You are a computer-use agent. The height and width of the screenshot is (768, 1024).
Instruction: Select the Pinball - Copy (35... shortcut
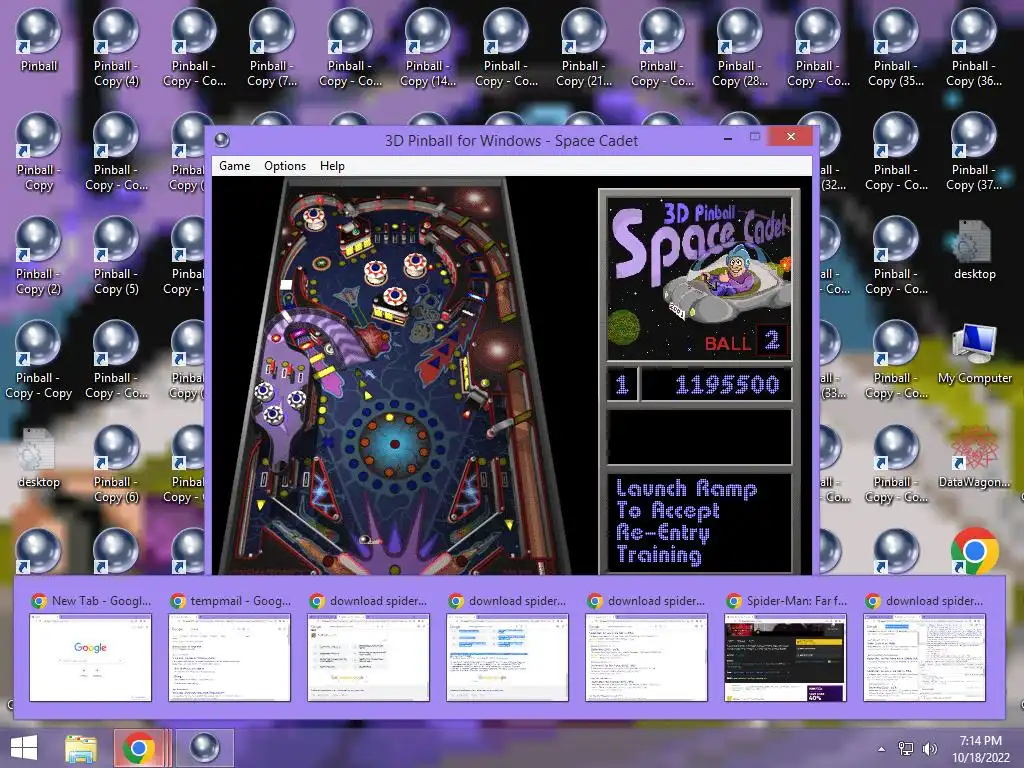[895, 48]
